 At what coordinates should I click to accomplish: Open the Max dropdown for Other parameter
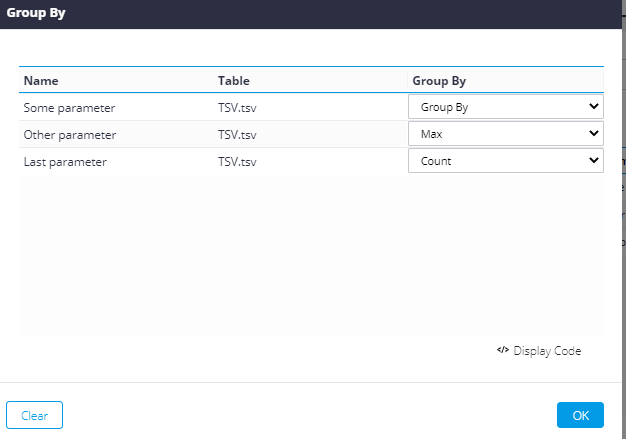(505, 134)
